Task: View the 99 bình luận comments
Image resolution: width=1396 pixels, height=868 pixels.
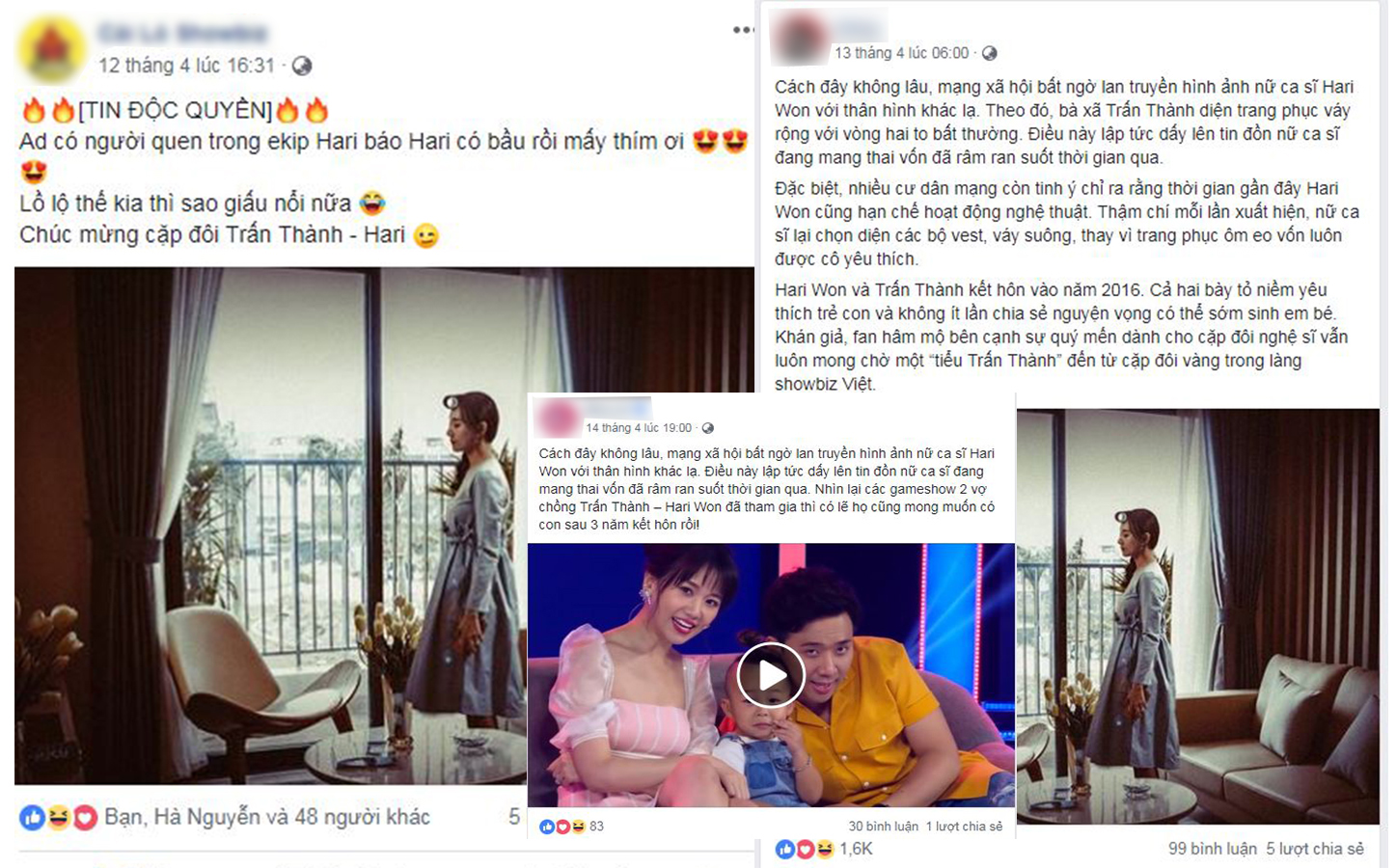Action: (1212, 849)
